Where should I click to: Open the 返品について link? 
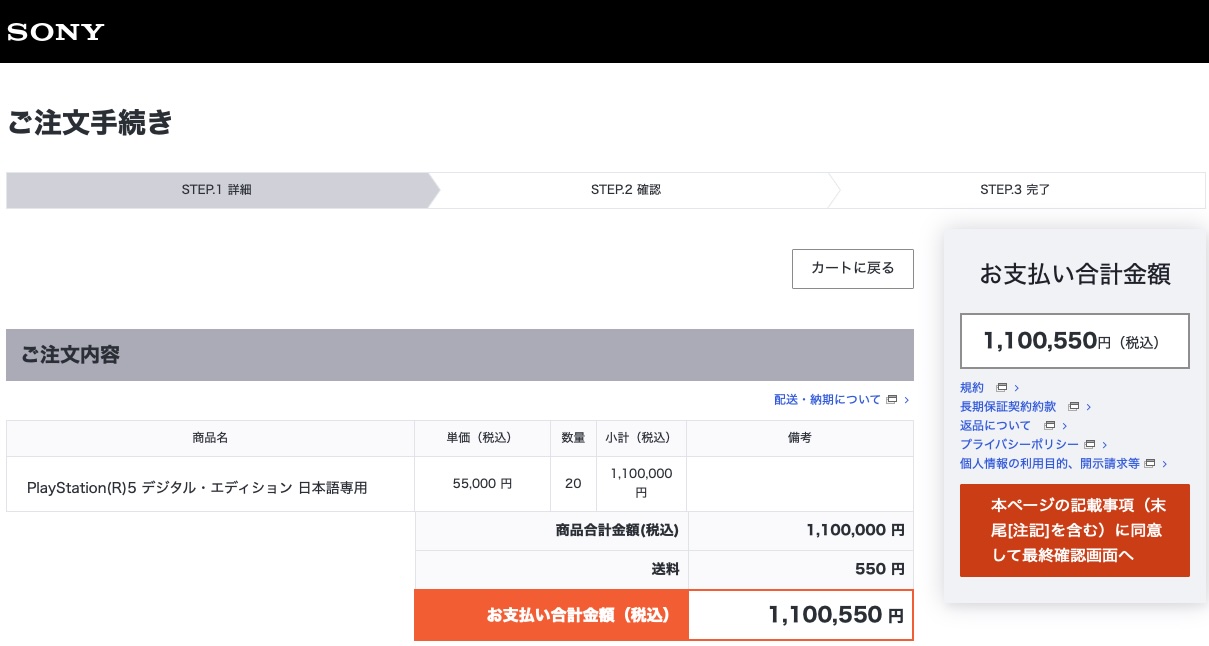[995, 426]
